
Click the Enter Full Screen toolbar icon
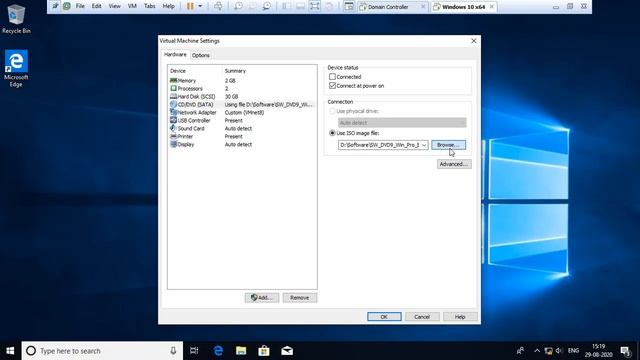coord(315,6)
